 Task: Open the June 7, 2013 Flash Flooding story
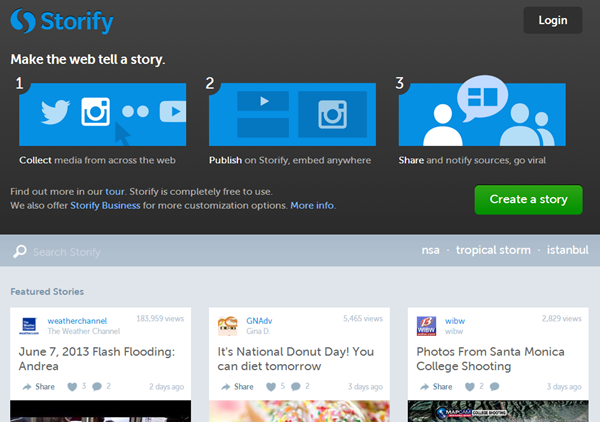97,359
